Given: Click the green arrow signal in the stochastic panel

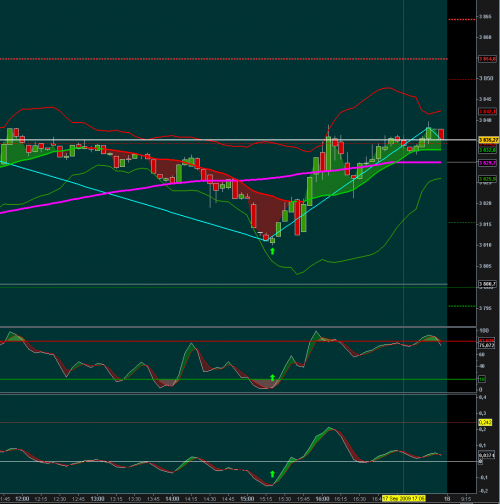Looking at the screenshot, I should tap(272, 378).
